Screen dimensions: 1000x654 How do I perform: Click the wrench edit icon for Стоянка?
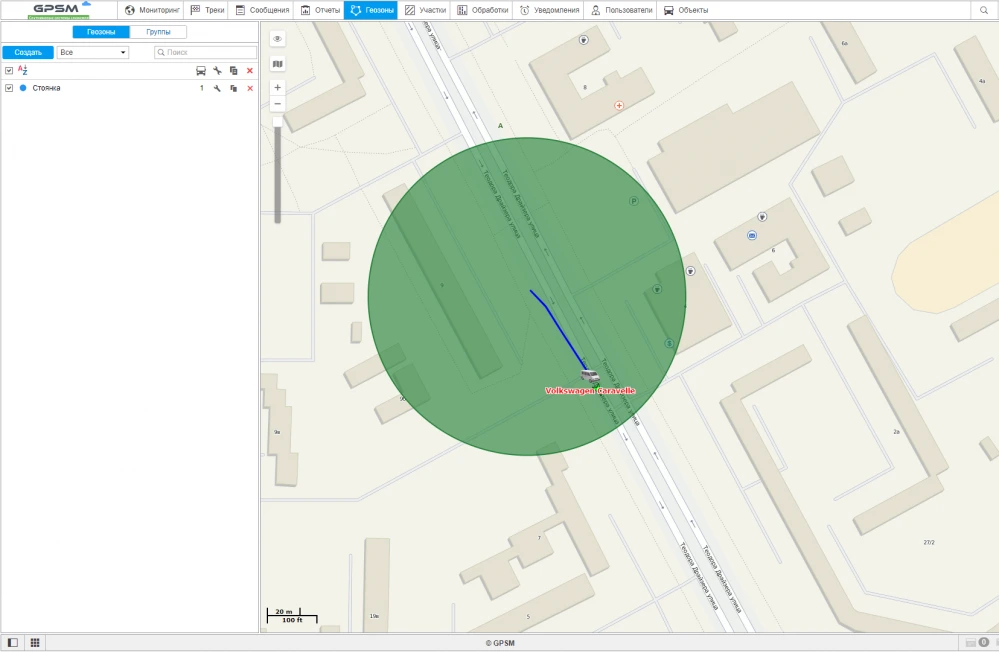pos(217,88)
